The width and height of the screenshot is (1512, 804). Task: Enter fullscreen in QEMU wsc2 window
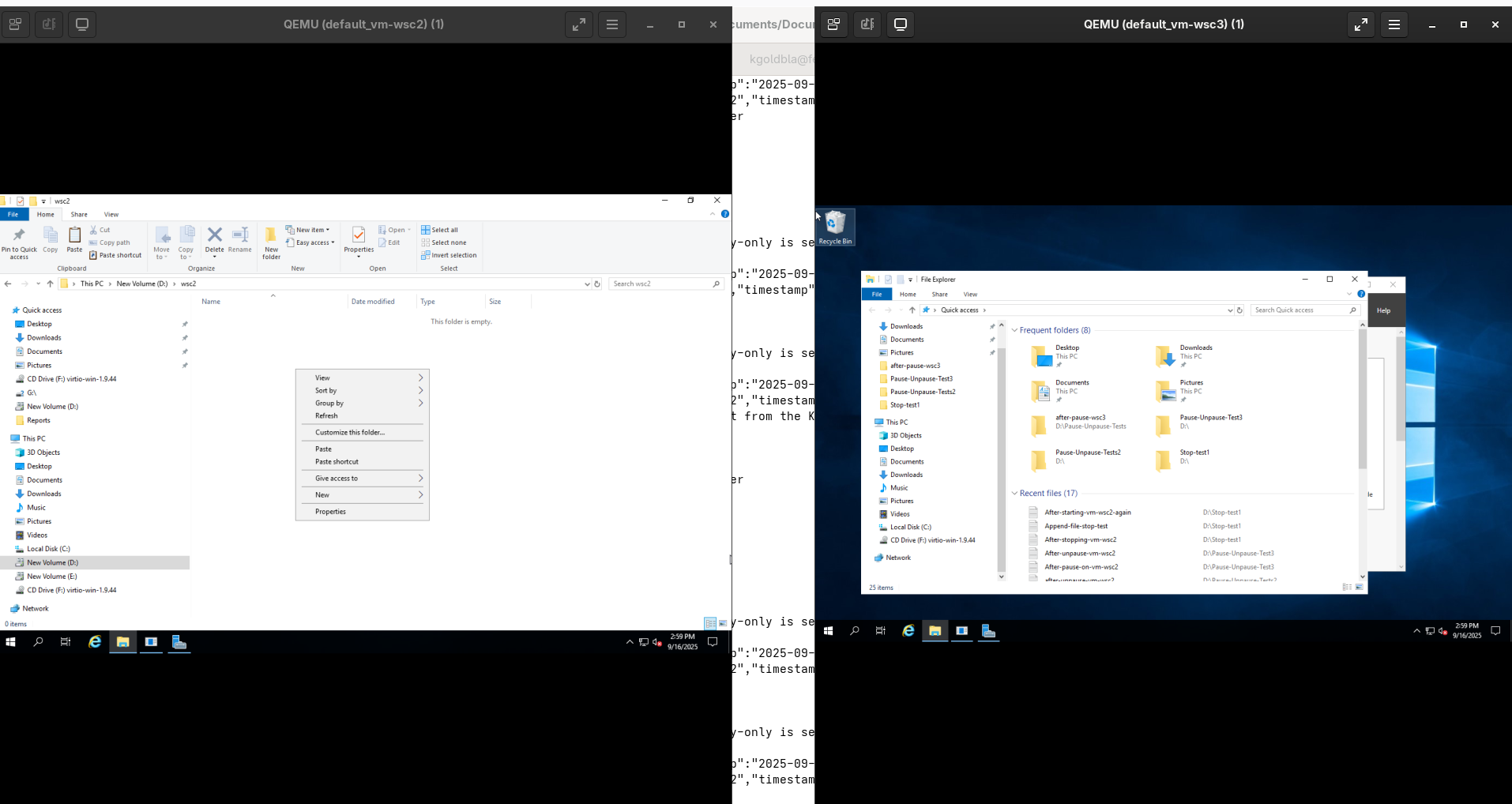click(579, 24)
